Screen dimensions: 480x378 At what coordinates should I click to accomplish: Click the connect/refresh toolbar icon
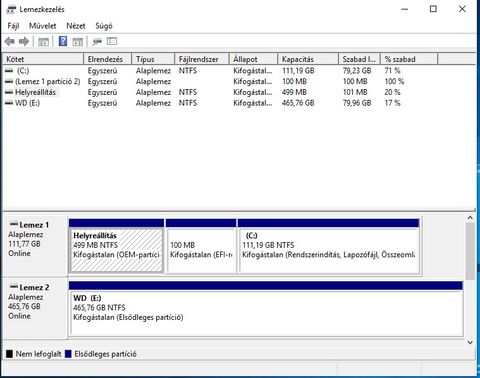coord(97,42)
